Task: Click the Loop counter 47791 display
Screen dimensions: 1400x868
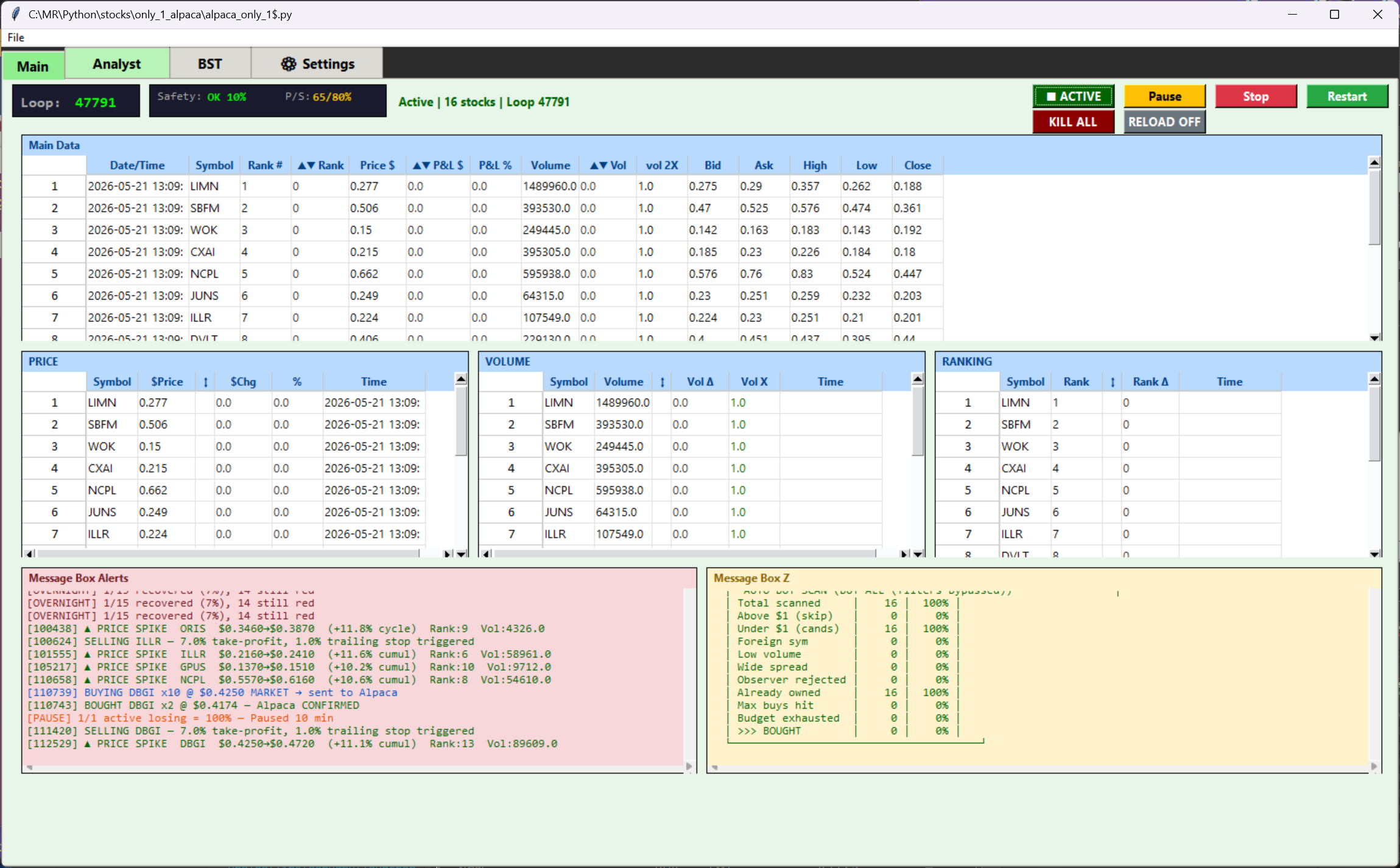Action: click(x=76, y=102)
